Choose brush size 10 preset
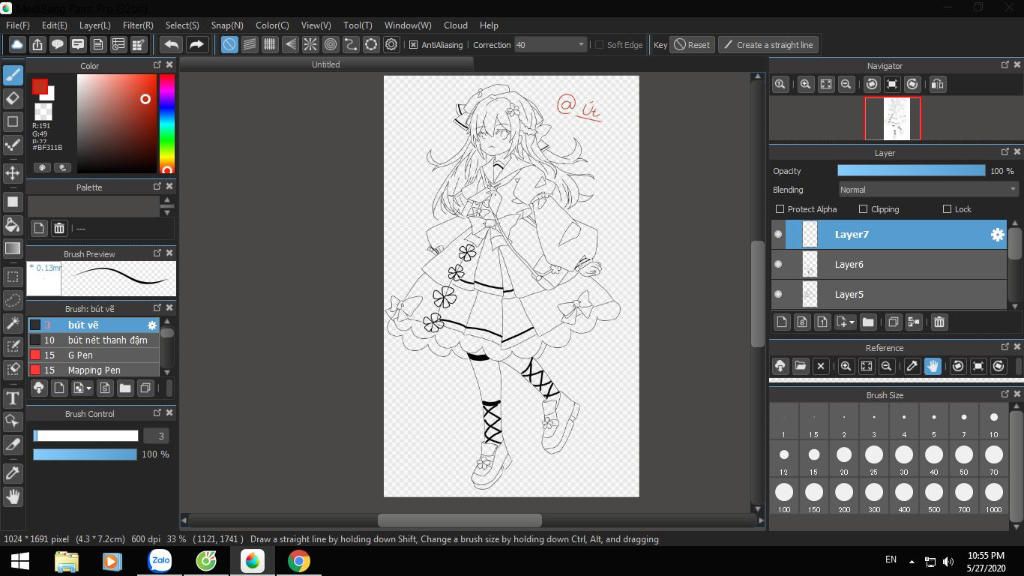Screen dimensions: 1024x576 pyautogui.click(x=993, y=423)
